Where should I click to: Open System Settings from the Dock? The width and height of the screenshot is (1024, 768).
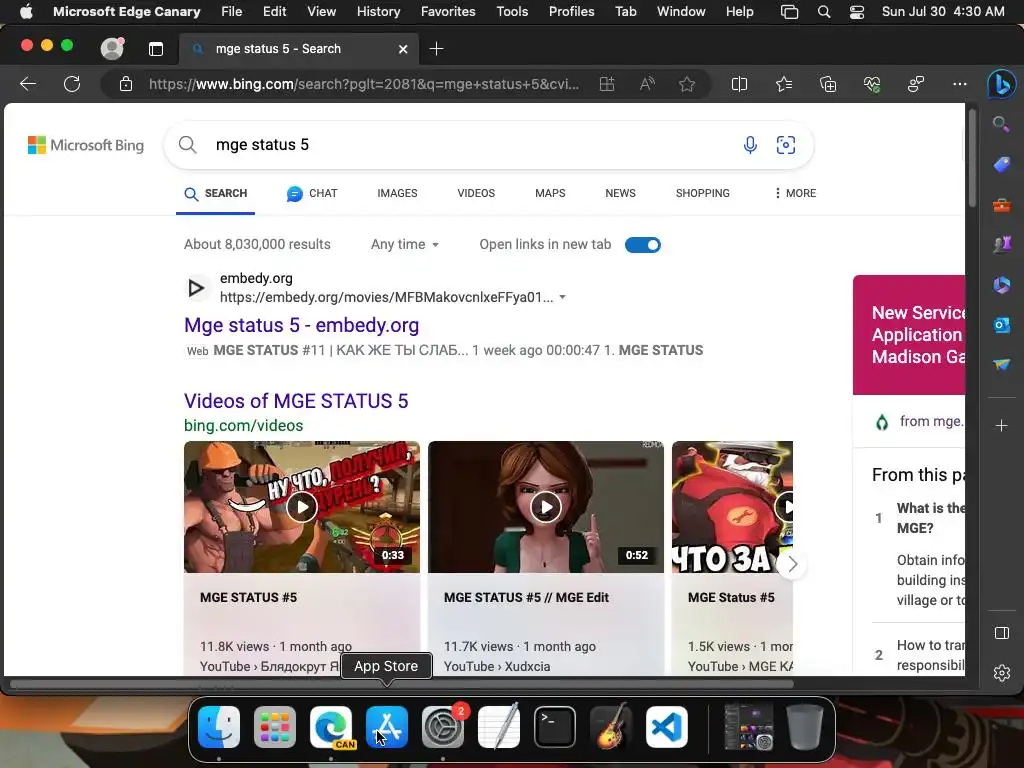(443, 727)
